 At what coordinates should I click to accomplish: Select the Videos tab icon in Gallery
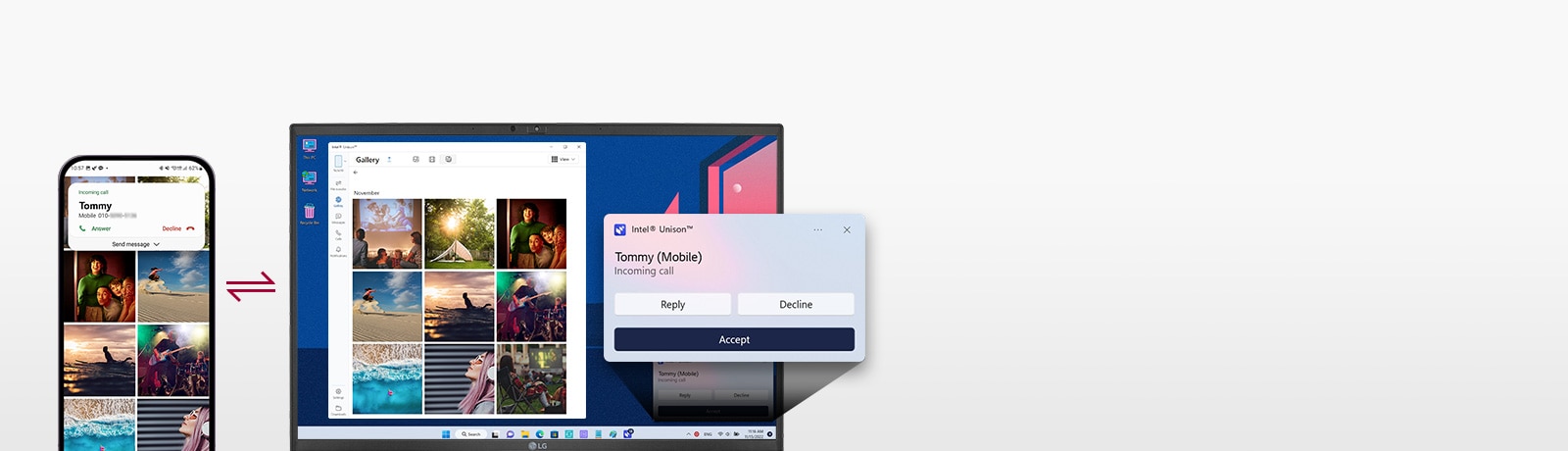tap(432, 159)
